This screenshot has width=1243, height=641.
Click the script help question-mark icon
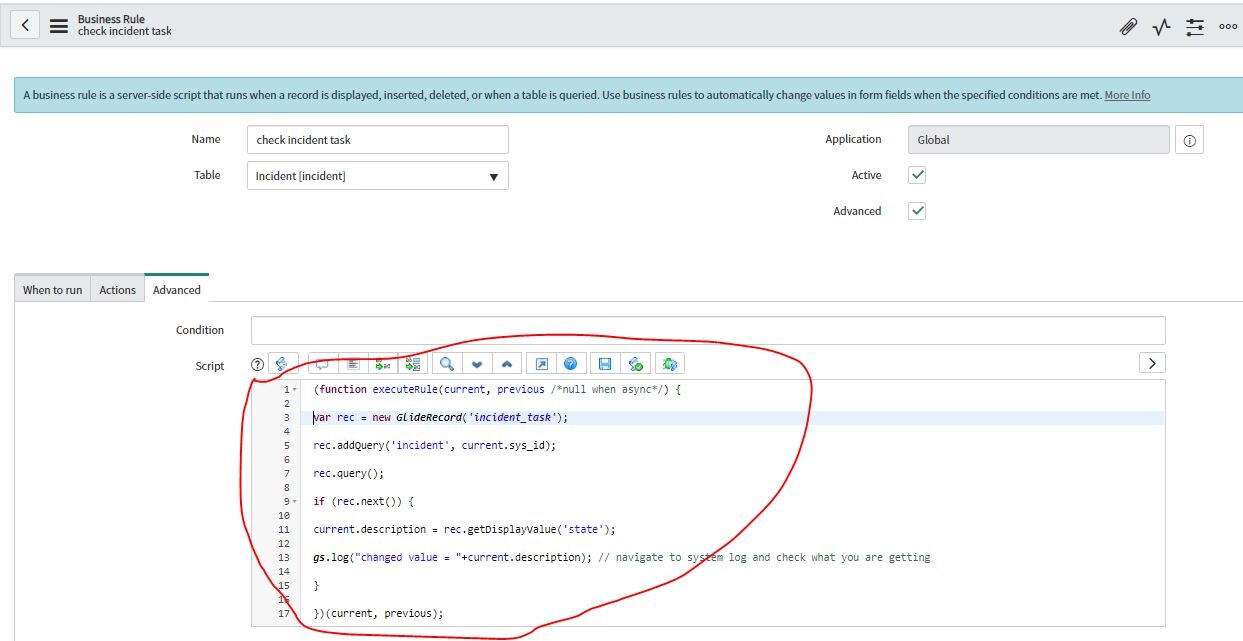click(x=257, y=365)
